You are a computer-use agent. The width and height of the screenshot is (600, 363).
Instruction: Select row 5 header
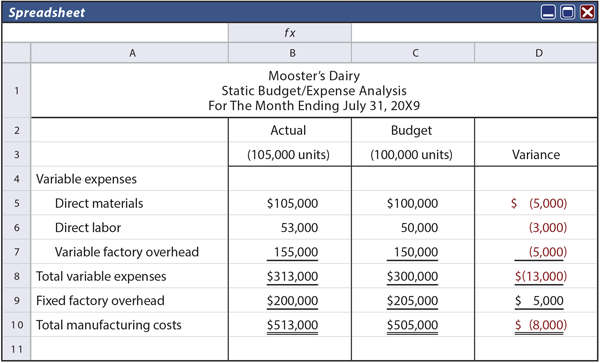16,203
